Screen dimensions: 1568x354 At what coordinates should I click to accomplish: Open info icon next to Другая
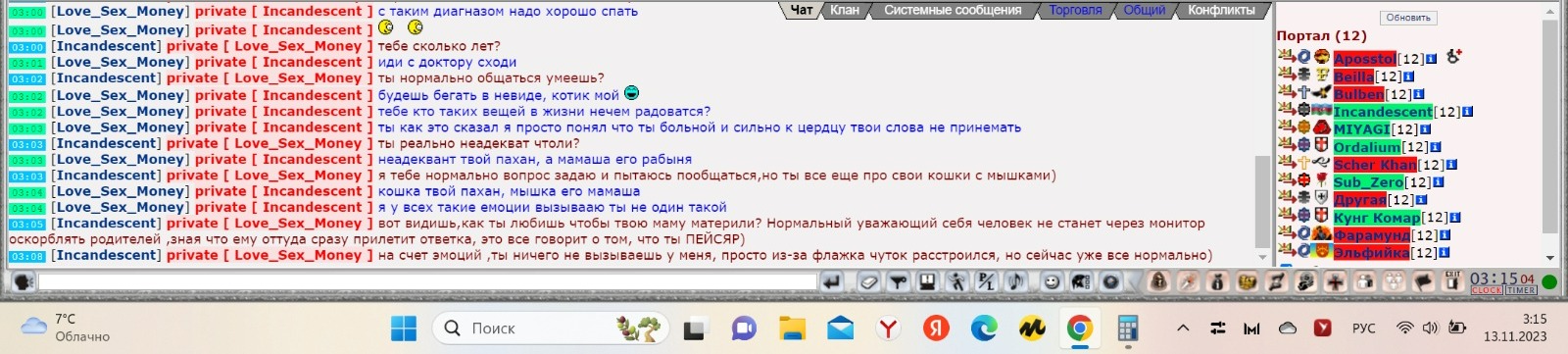point(1421,200)
